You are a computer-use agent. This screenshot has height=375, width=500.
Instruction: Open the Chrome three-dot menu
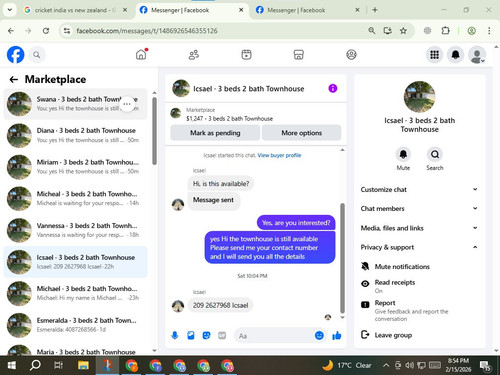(x=489, y=31)
